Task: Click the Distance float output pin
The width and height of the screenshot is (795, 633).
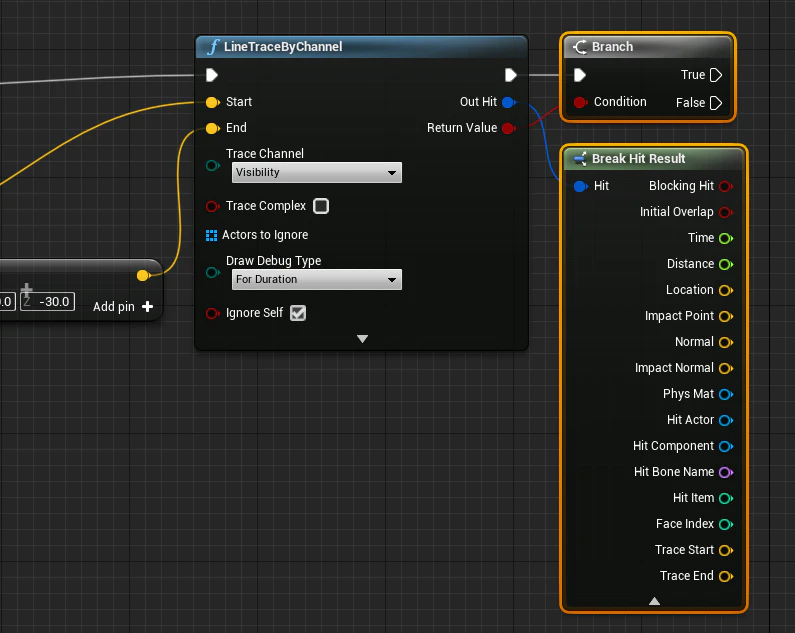Action: [x=726, y=264]
